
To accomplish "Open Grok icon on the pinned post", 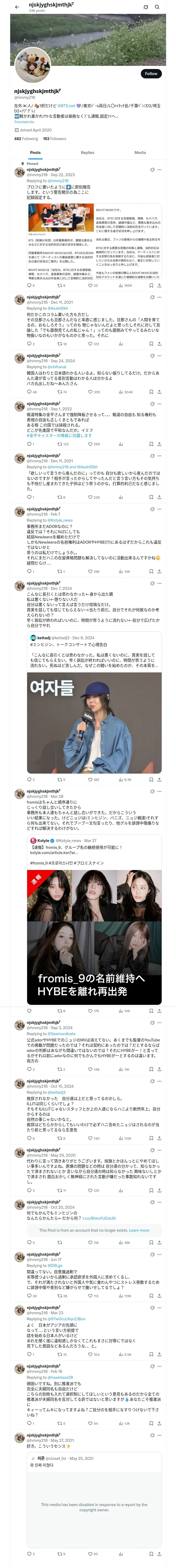I will point(152,170).
